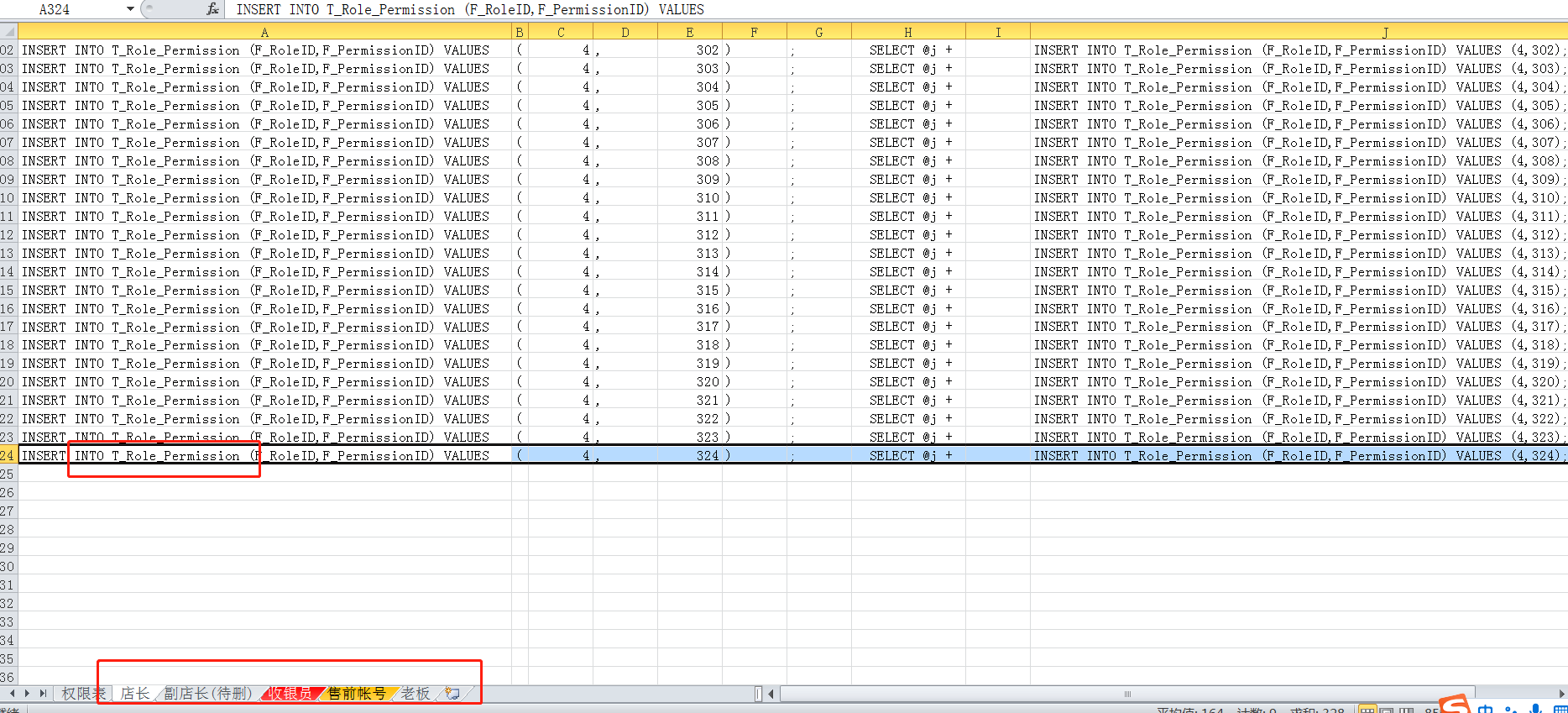The width and height of the screenshot is (1568, 713).
Task: Click the next sheet tab arrow
Action: [28, 694]
